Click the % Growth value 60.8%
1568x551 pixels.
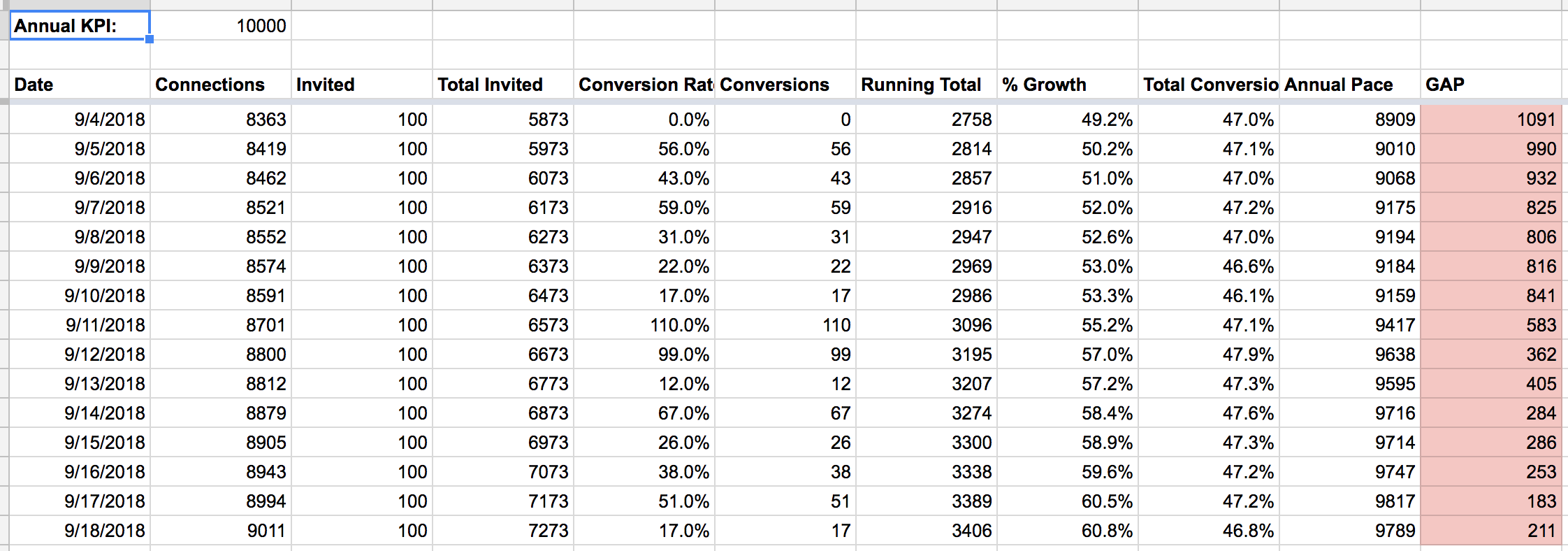coord(1068,531)
